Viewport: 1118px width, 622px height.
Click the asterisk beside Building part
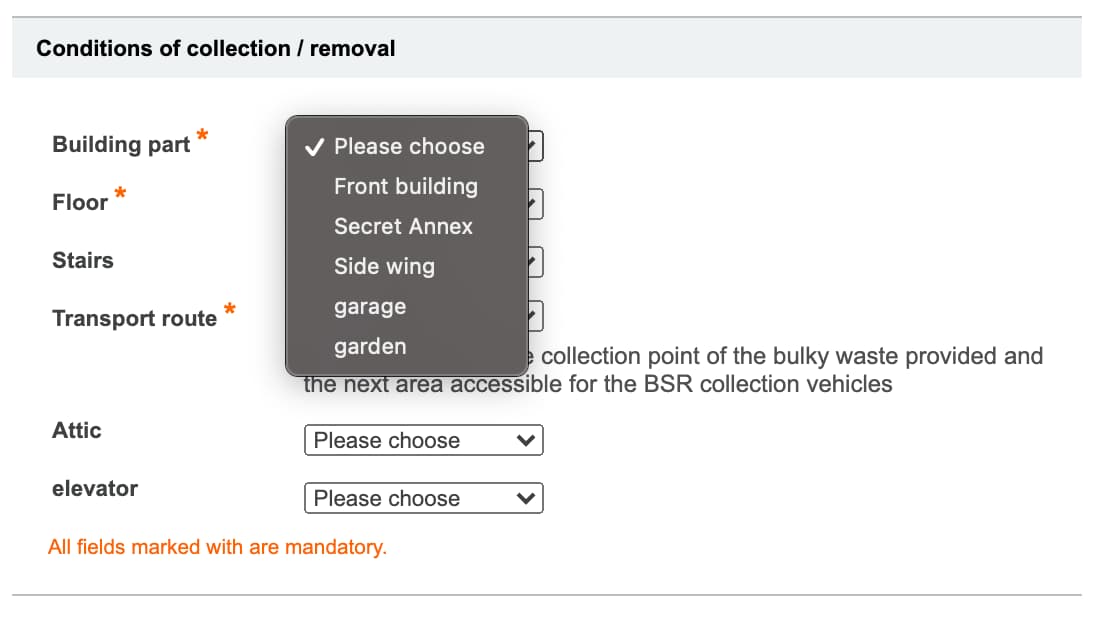pos(201,135)
